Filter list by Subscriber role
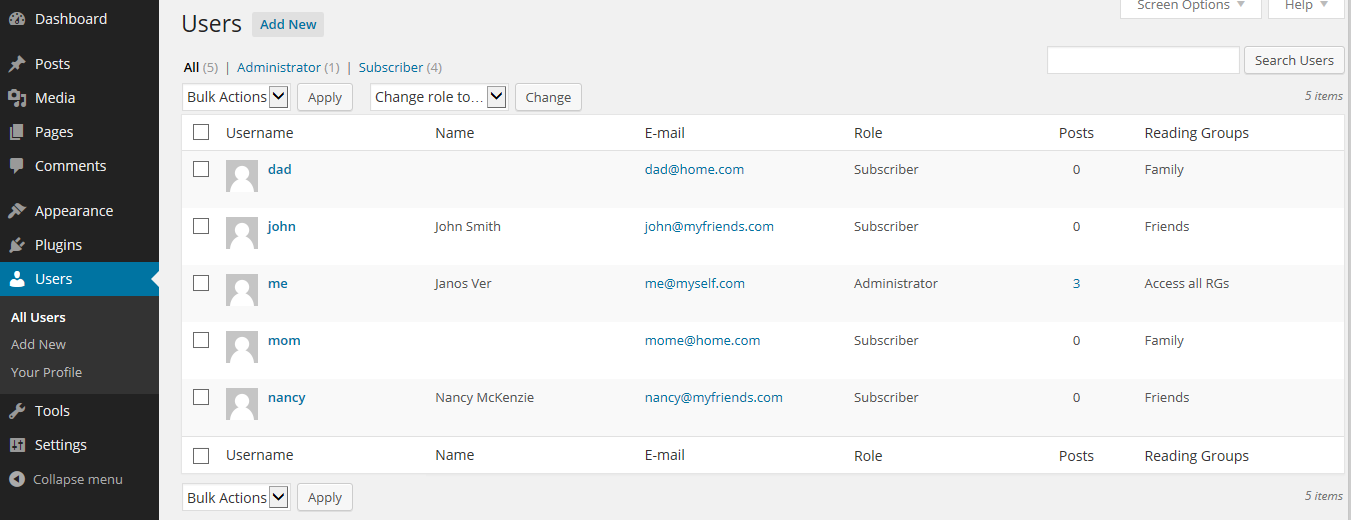This screenshot has height=520, width=1351. (x=391, y=67)
